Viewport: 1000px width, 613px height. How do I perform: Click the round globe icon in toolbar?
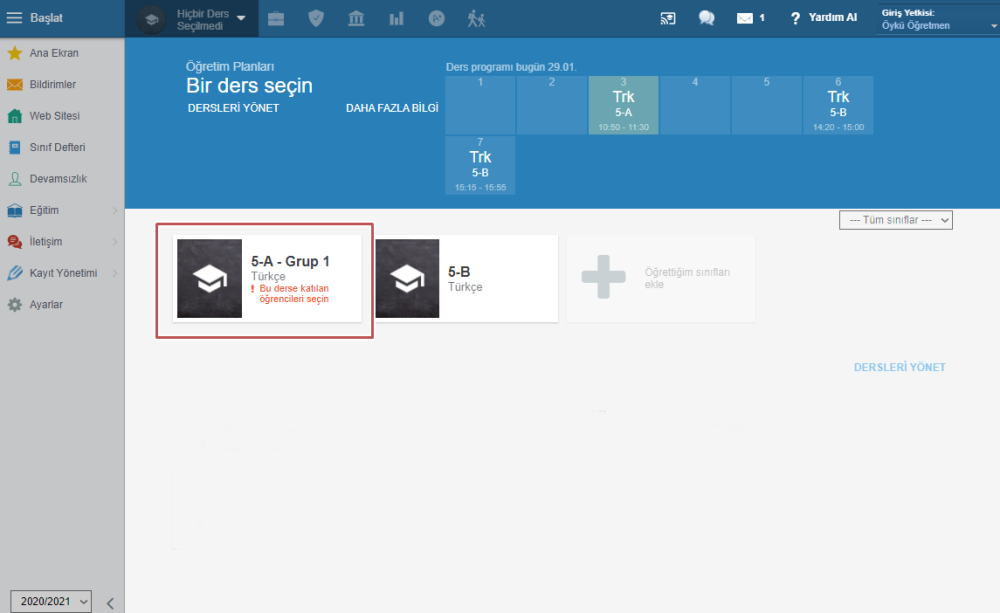pyautogui.click(x=436, y=18)
